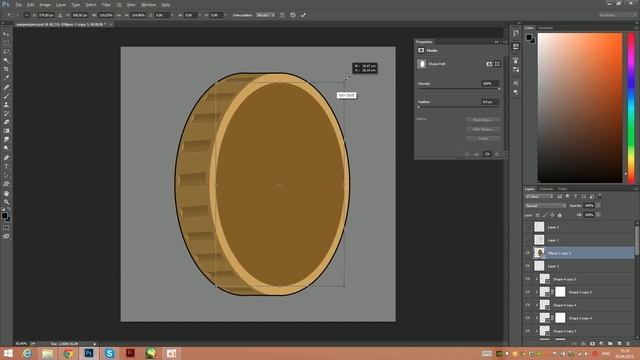The image size is (640, 360).
Task: Hide the Shape 4 copy 4 layer
Action: point(527,305)
